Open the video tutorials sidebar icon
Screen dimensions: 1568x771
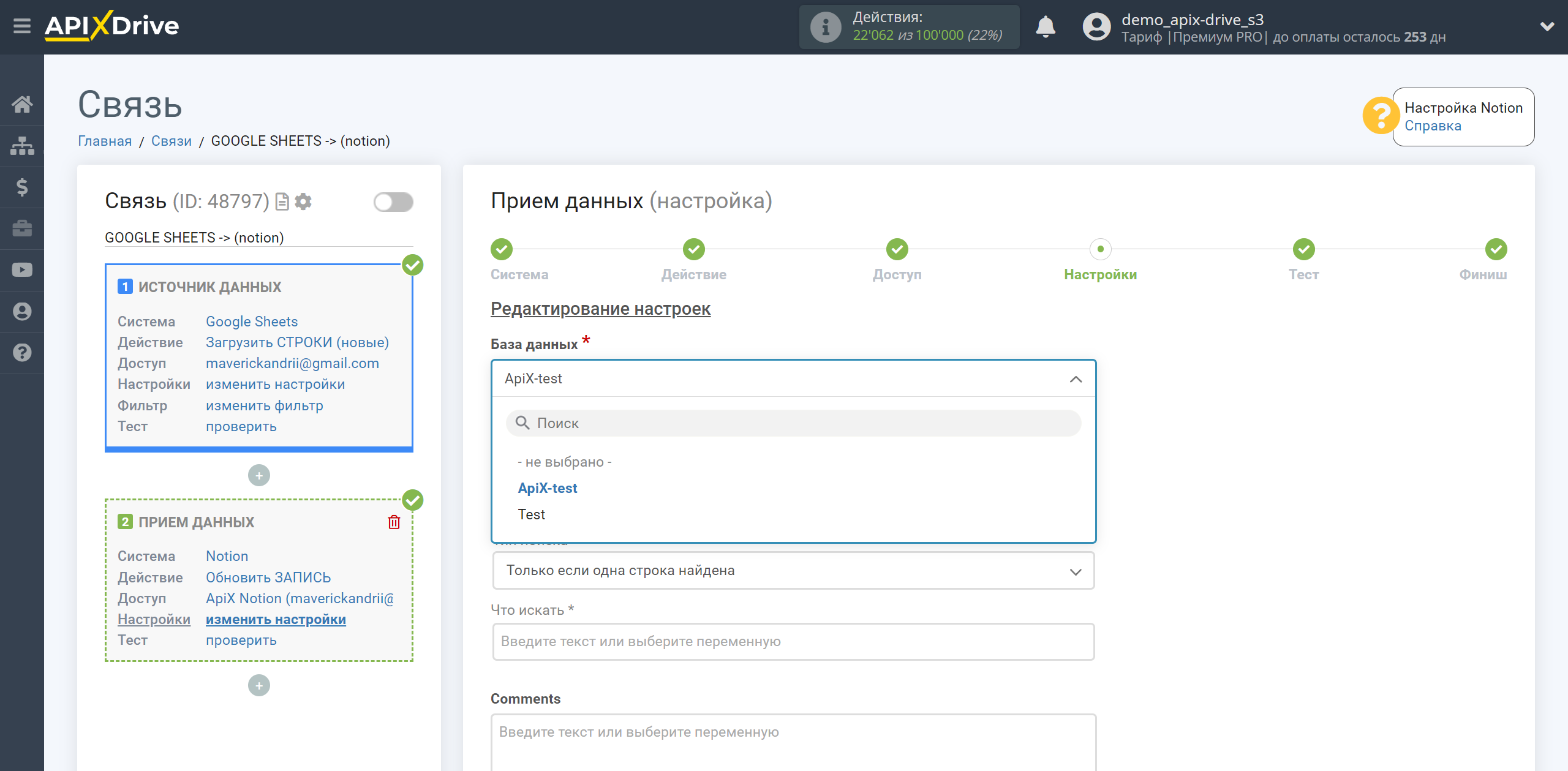click(22, 270)
